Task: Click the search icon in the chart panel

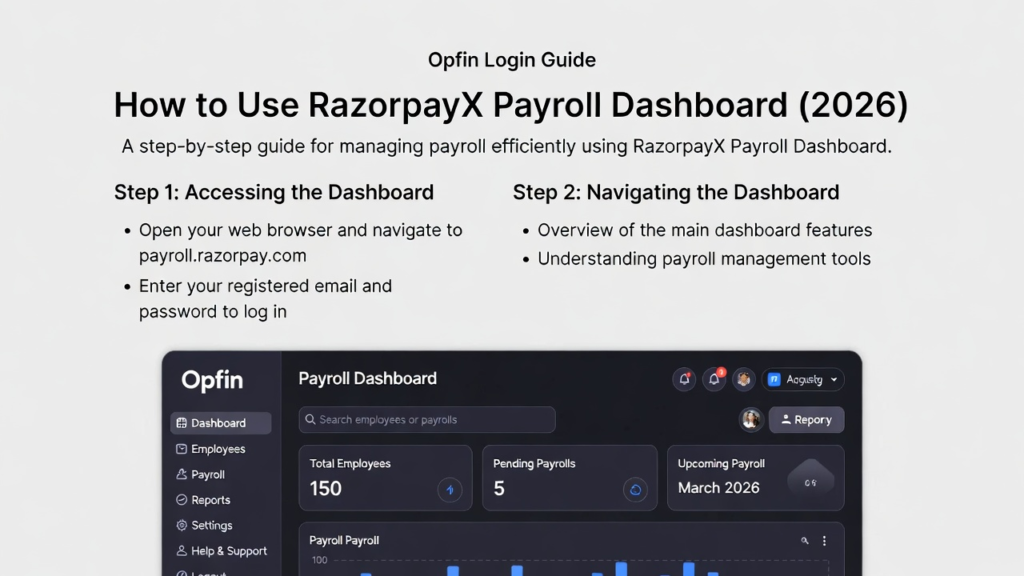Action: tap(804, 541)
